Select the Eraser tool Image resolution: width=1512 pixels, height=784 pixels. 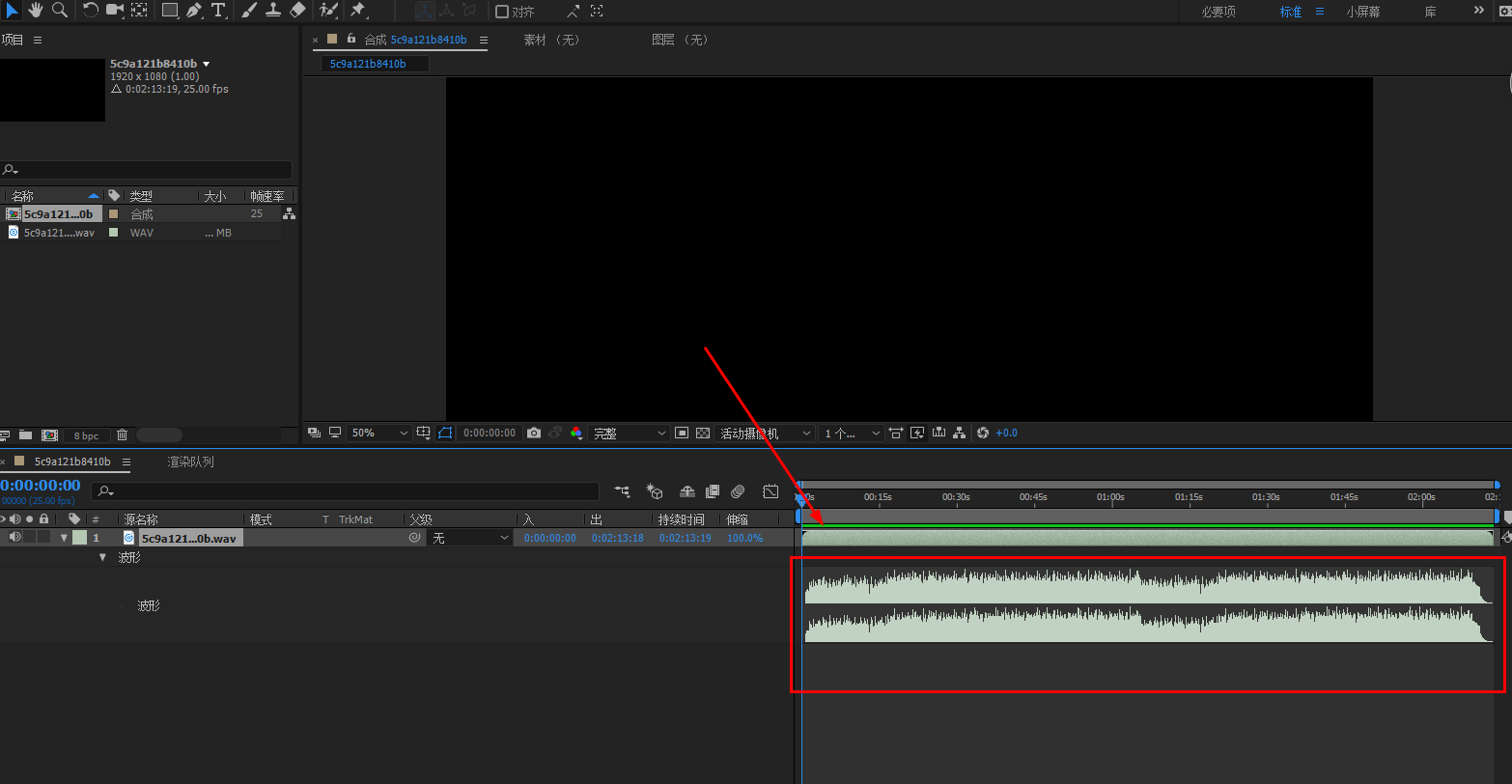(297, 10)
